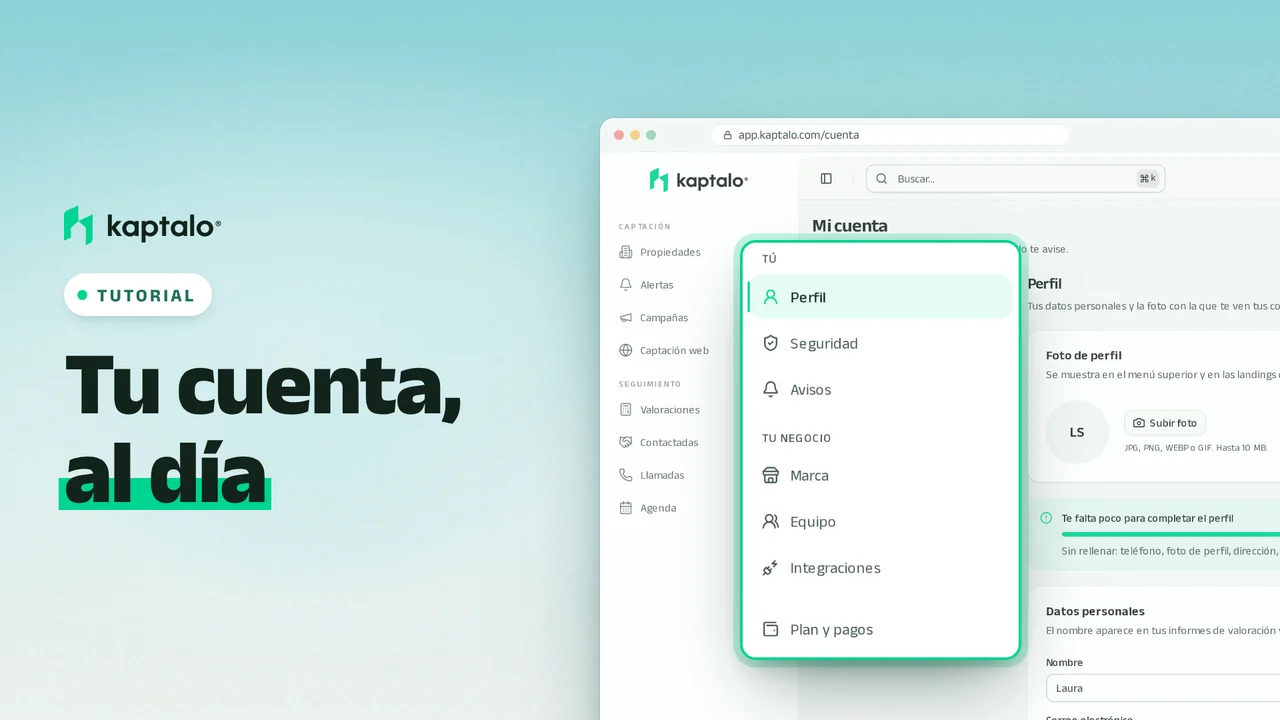Click the Integraciones plug icon
The width and height of the screenshot is (1280, 720).
click(x=770, y=568)
